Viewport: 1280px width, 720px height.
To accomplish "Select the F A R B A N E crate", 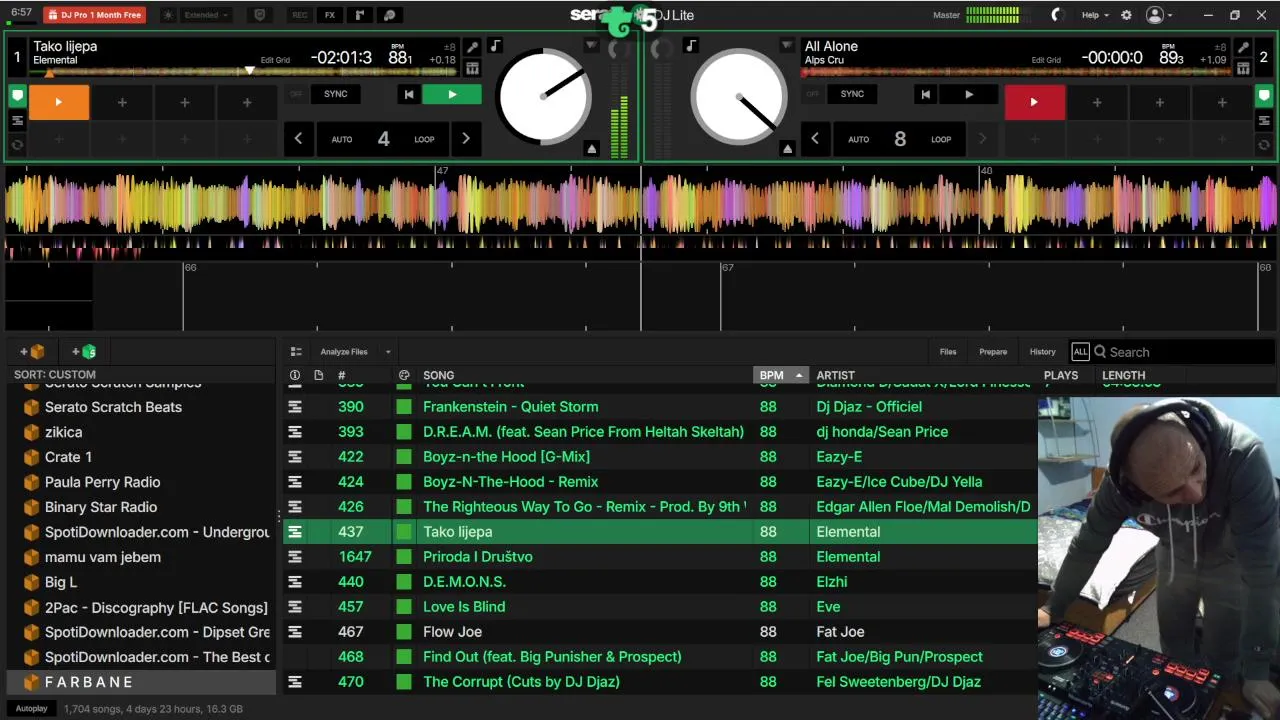I will 140,682.
